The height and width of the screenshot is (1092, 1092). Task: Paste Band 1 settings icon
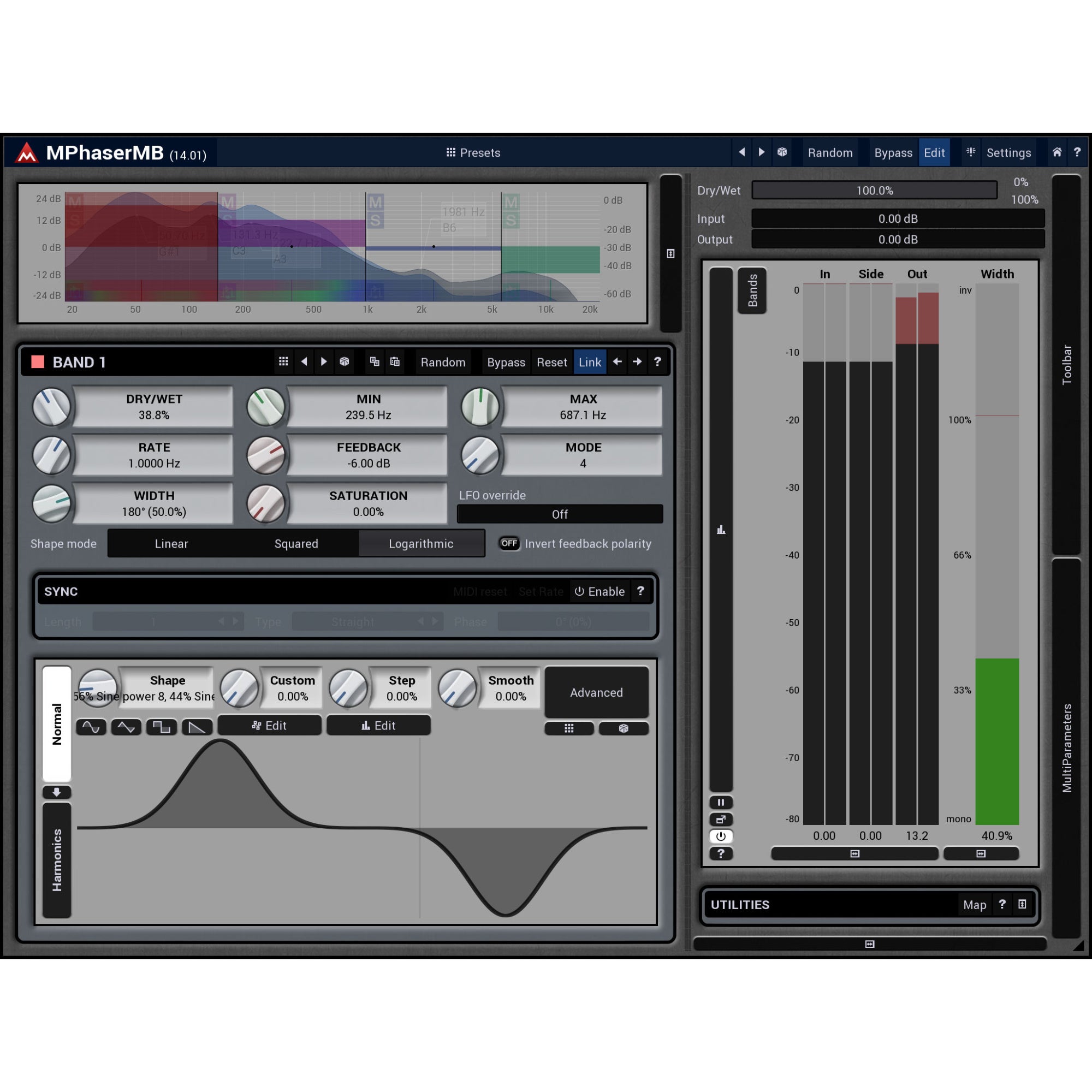[395, 361]
